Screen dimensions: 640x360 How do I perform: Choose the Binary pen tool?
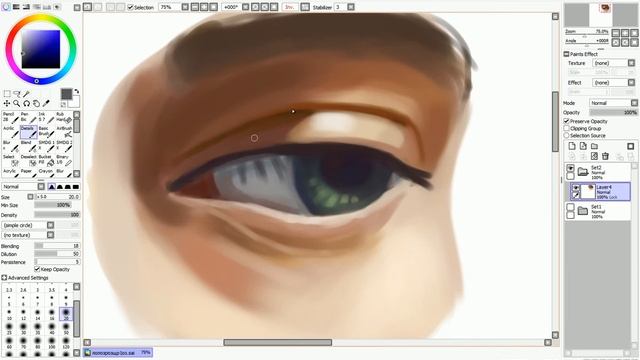[64, 160]
